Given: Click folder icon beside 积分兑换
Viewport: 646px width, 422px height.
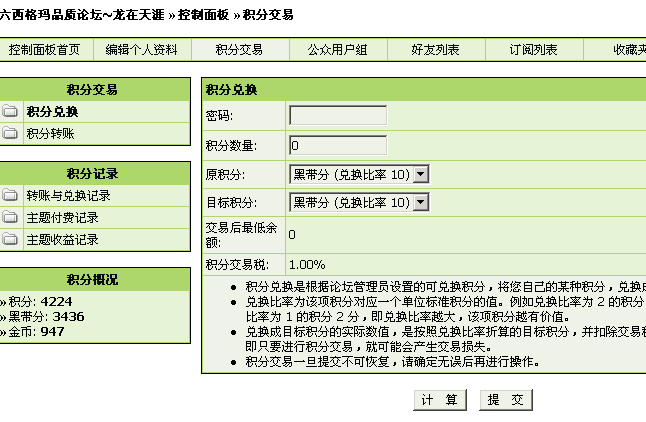Looking at the screenshot, I should pos(10,112).
